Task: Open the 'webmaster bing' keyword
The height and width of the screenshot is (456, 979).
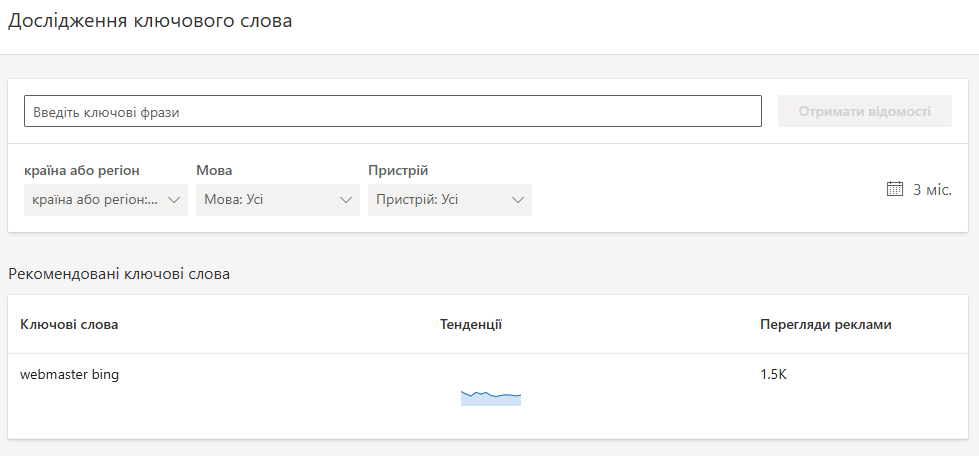Action: [x=70, y=375]
